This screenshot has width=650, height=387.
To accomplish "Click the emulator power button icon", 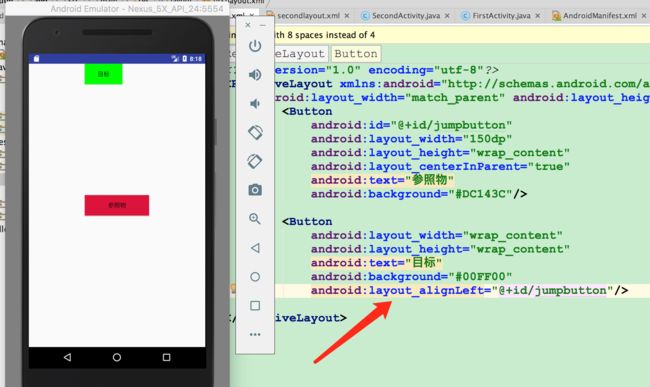I will 255,46.
